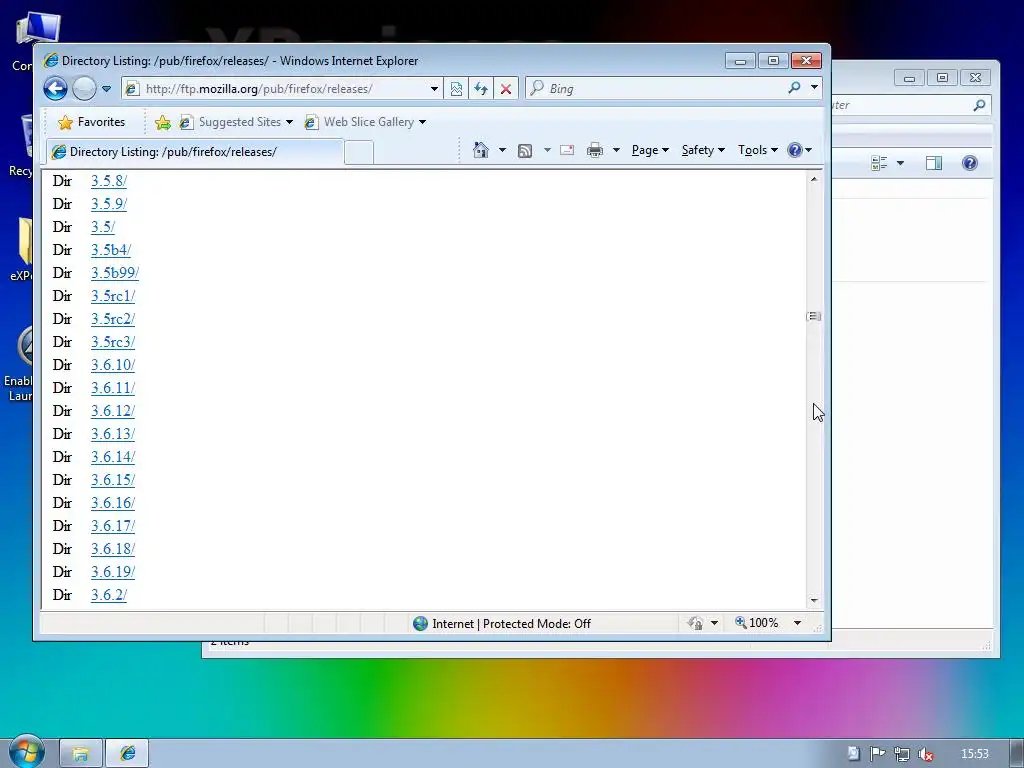Expand the address bar autocomplete dropdown
This screenshot has width=1024, height=768.
(434, 89)
